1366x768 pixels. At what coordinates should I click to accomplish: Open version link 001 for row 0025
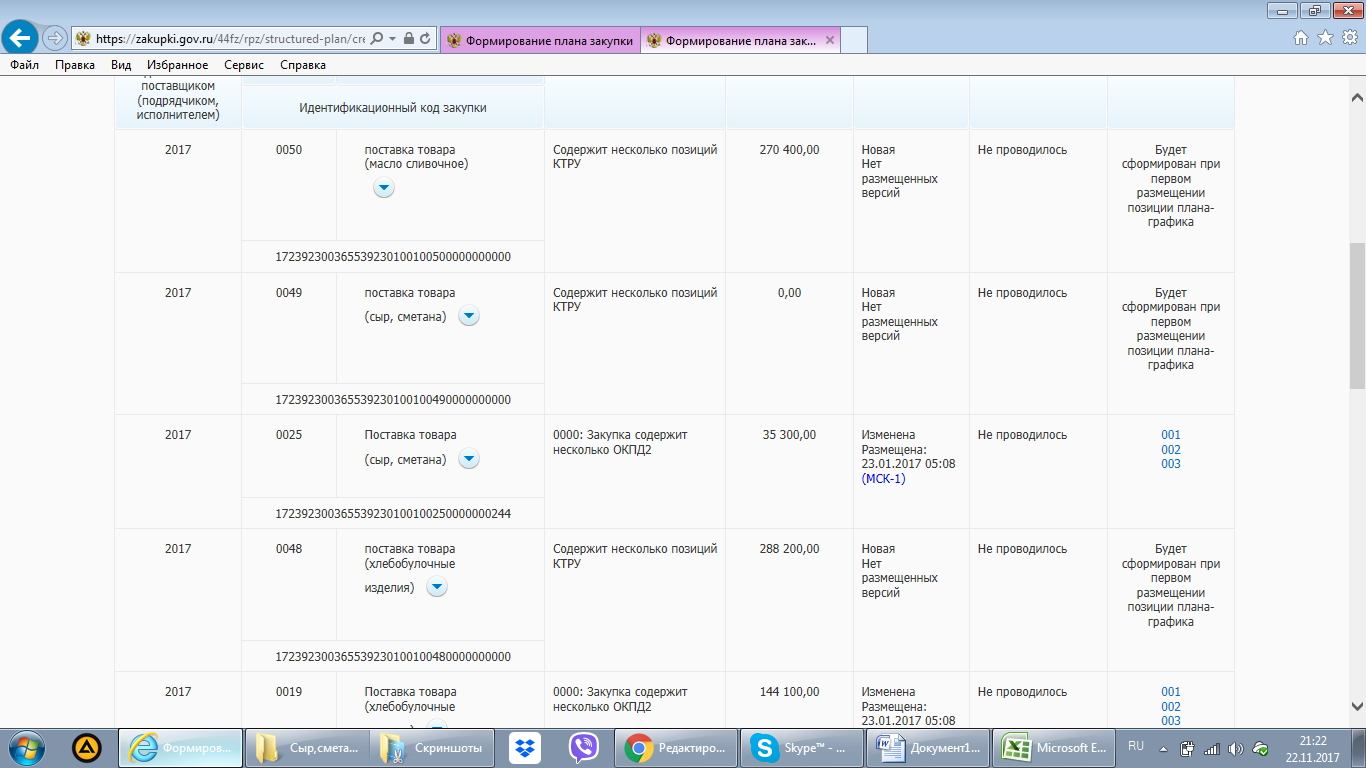pyautogui.click(x=1170, y=435)
